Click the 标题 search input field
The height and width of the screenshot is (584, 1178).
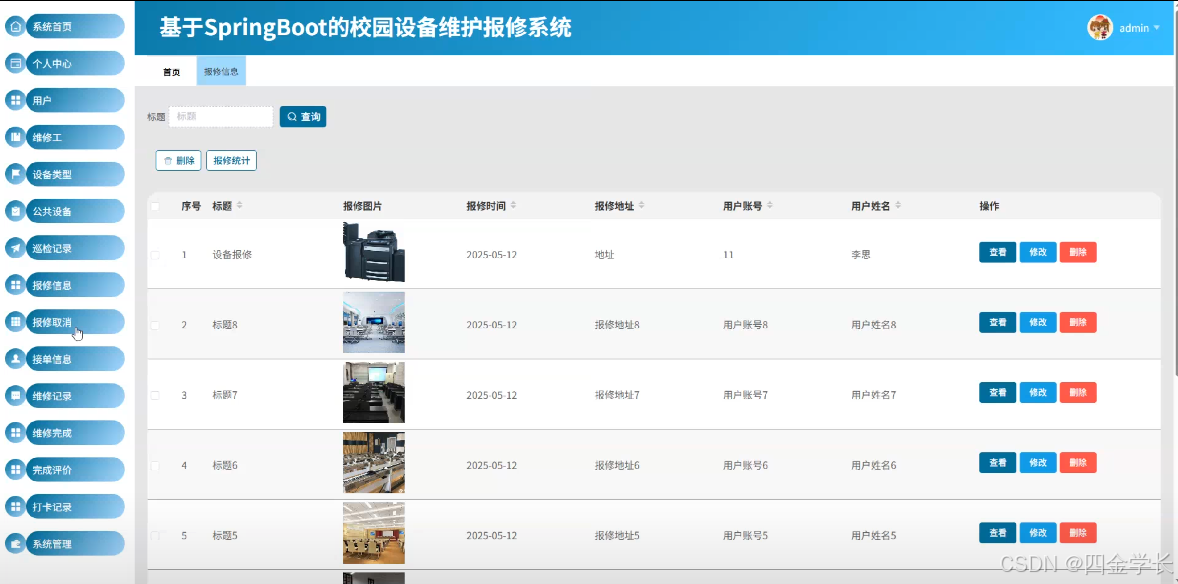tap(221, 116)
